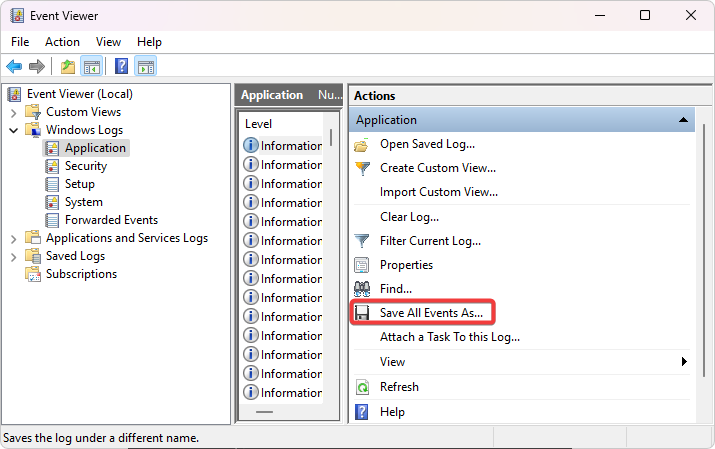Select the Security log in the tree
Viewport: 715px width, 449px height.
(86, 166)
